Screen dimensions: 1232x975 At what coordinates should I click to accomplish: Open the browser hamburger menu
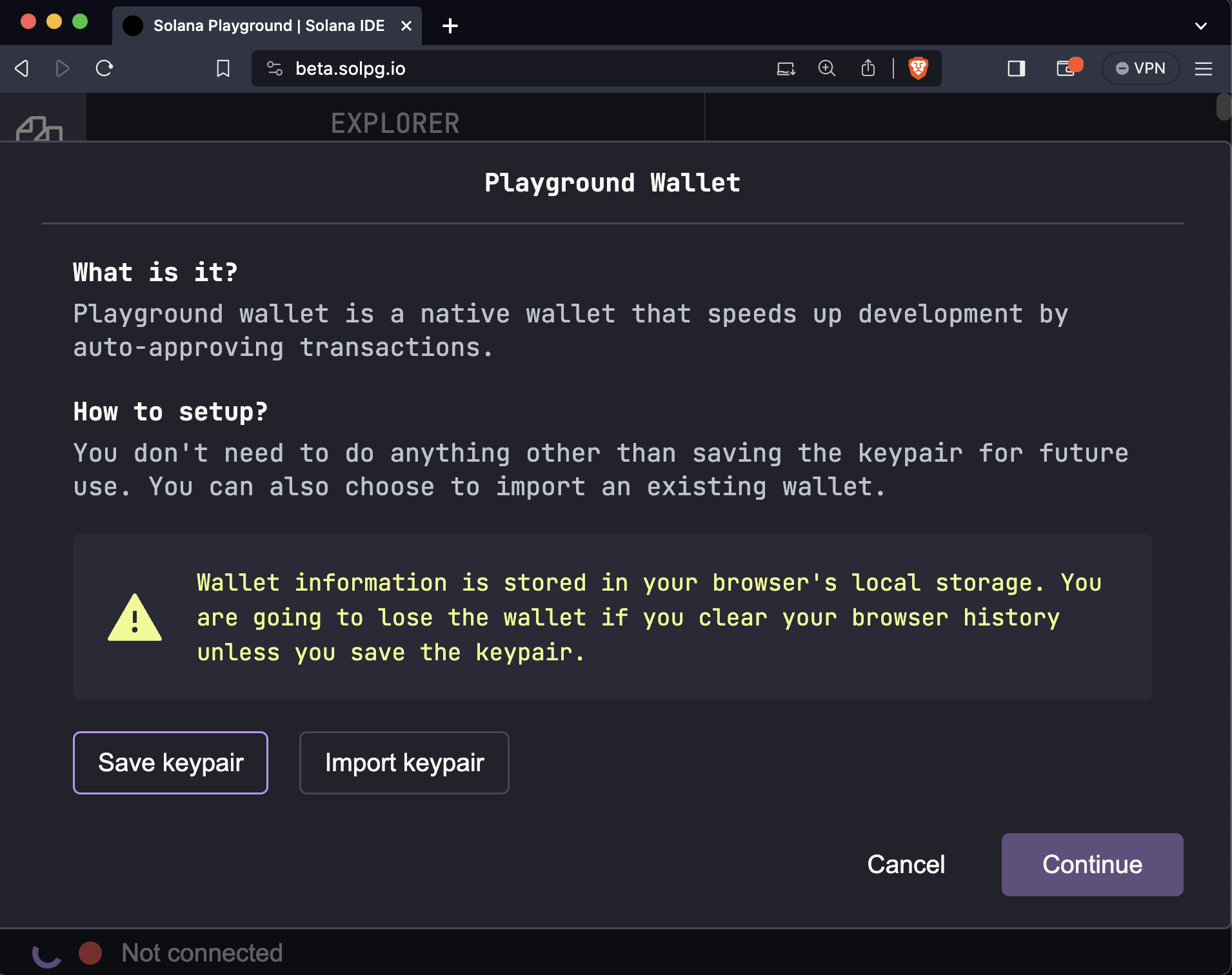click(x=1204, y=68)
